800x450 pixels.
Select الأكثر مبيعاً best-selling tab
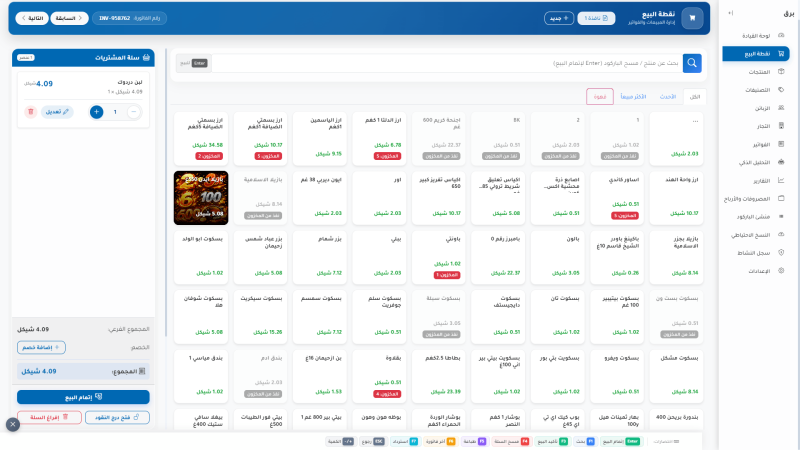tap(633, 97)
